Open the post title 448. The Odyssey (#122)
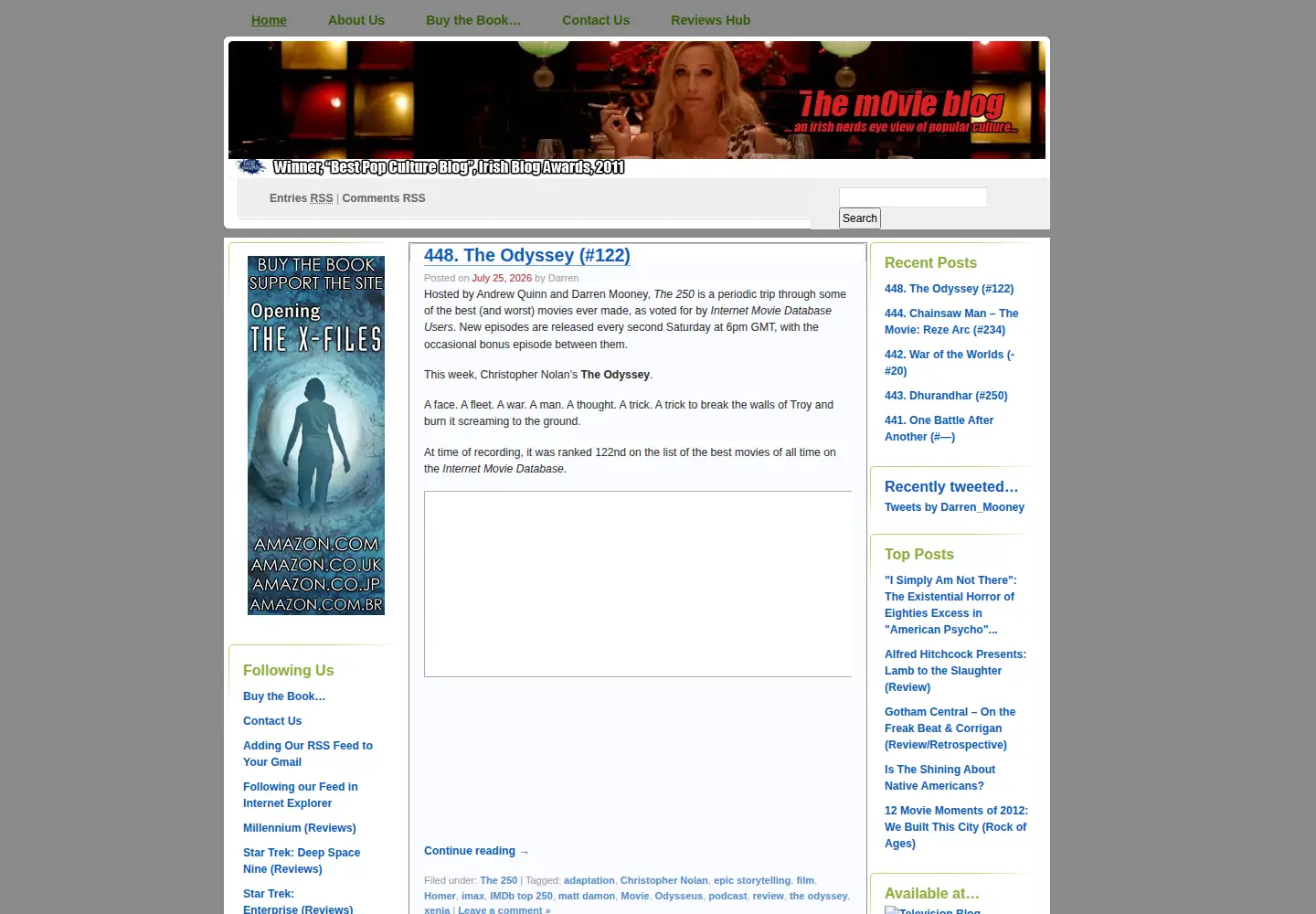Screen dimensions: 1316x914 point(527,256)
